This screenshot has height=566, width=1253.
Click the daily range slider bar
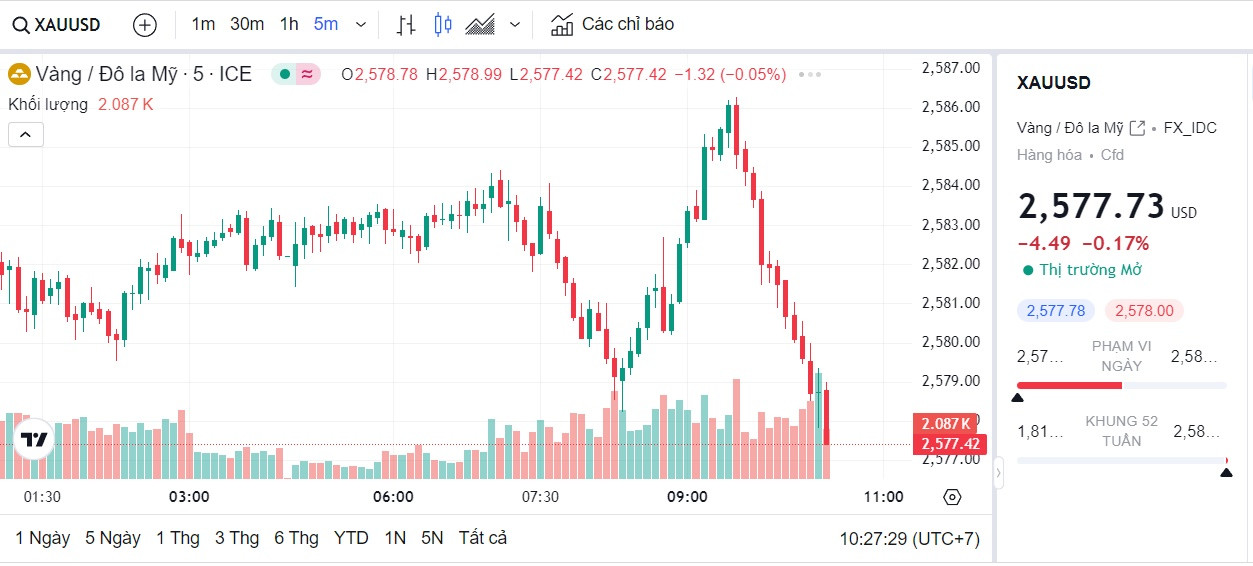pos(1121,385)
